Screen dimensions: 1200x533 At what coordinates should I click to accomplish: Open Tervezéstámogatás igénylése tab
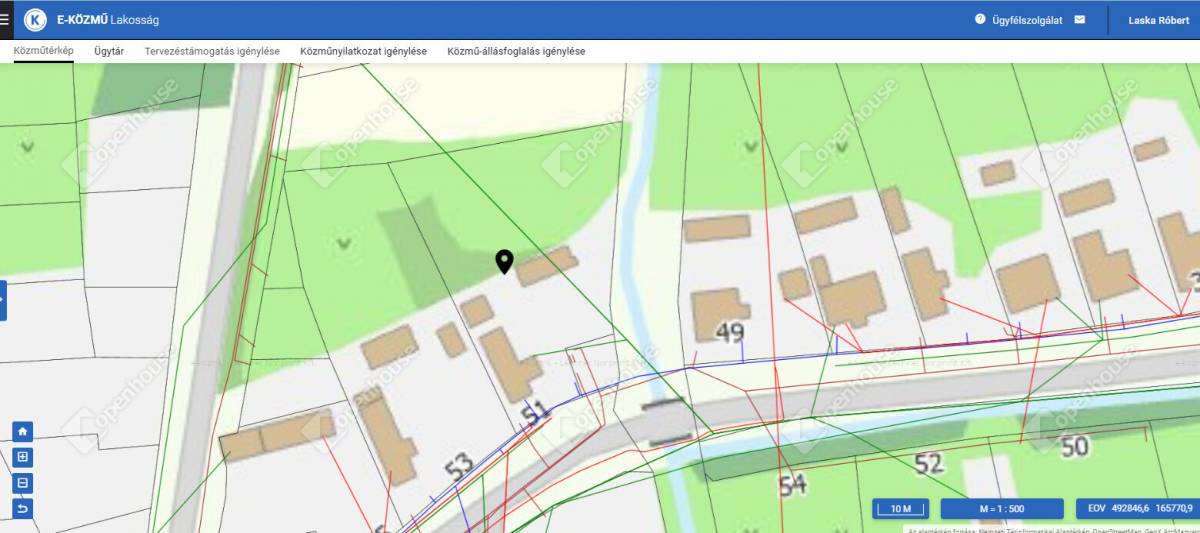212,51
